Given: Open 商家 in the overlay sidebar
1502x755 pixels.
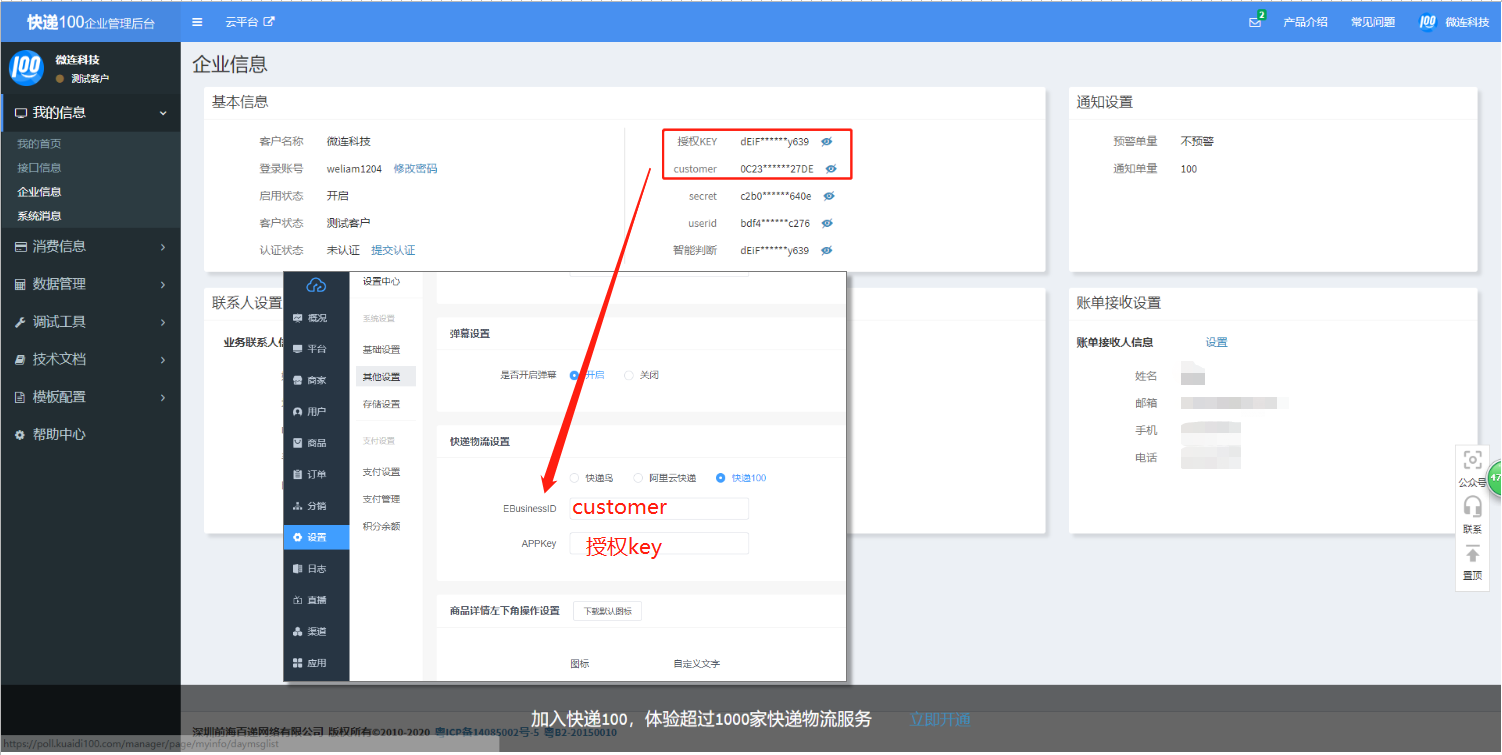Looking at the screenshot, I should (x=316, y=380).
